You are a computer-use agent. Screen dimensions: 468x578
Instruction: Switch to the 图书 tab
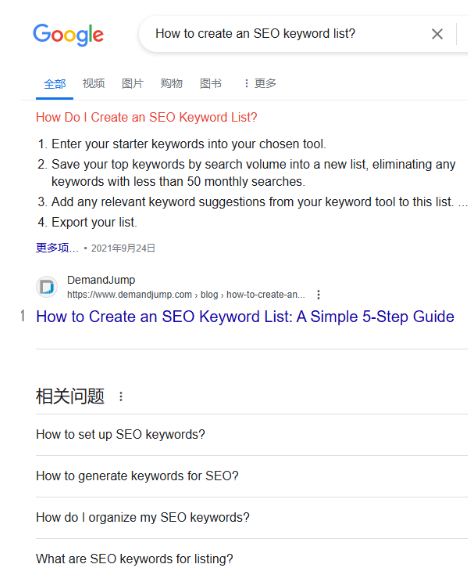(211, 83)
